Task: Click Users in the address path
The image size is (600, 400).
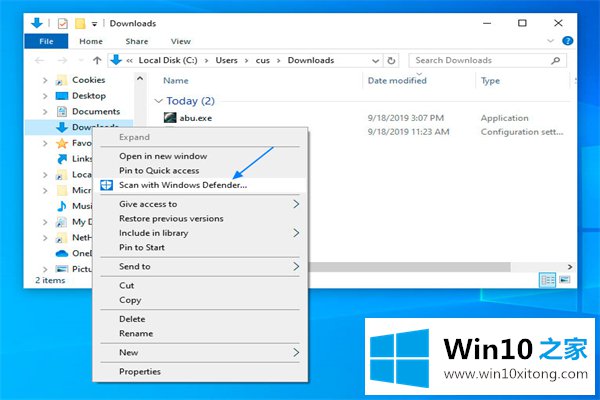Action: pyautogui.click(x=227, y=60)
